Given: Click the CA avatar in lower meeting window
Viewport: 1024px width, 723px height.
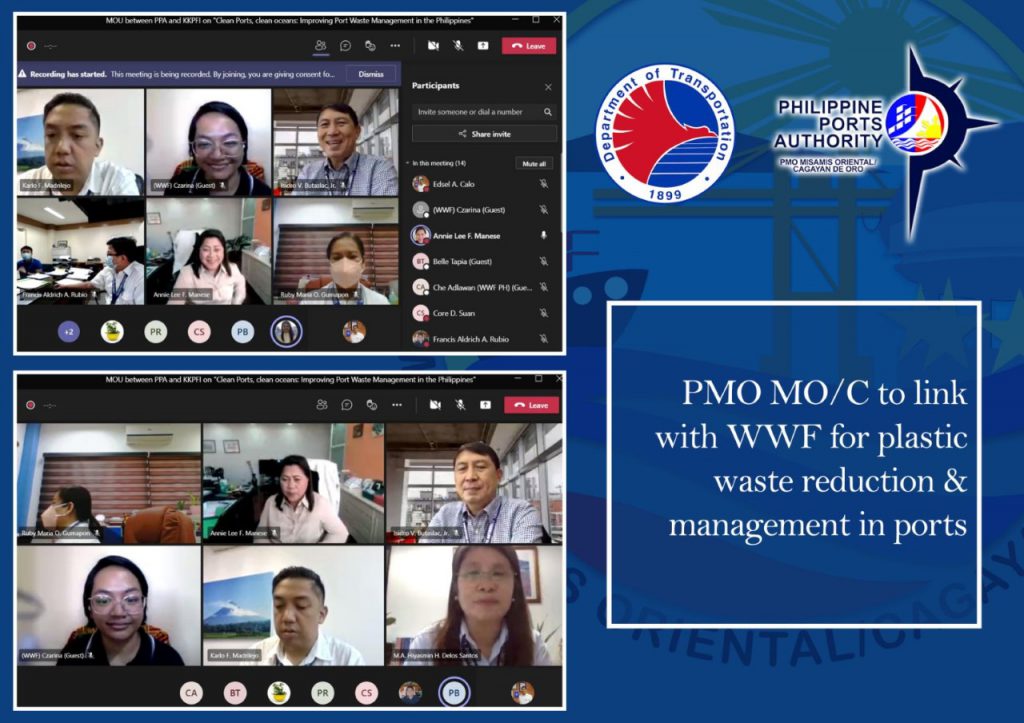Looking at the screenshot, I should pos(191,693).
